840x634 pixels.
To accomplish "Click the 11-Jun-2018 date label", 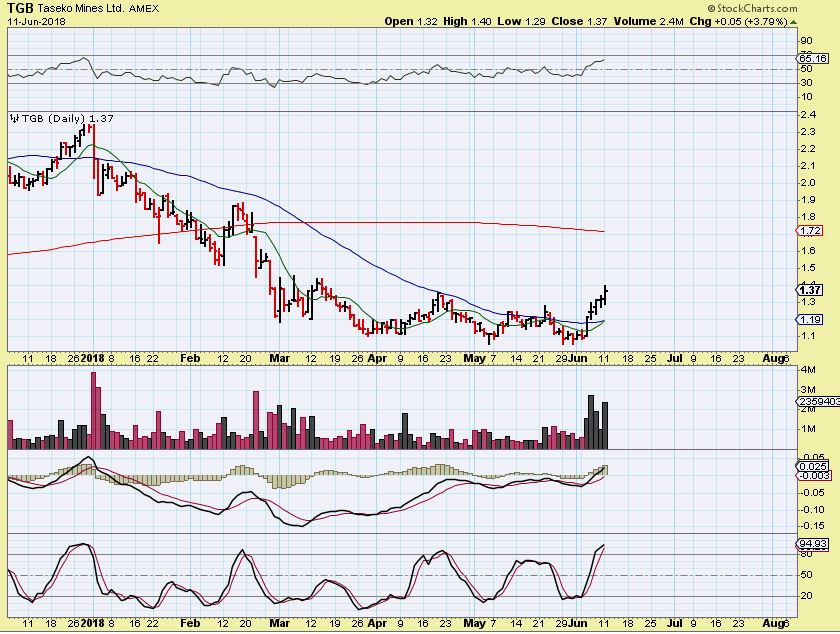I will point(36,21).
